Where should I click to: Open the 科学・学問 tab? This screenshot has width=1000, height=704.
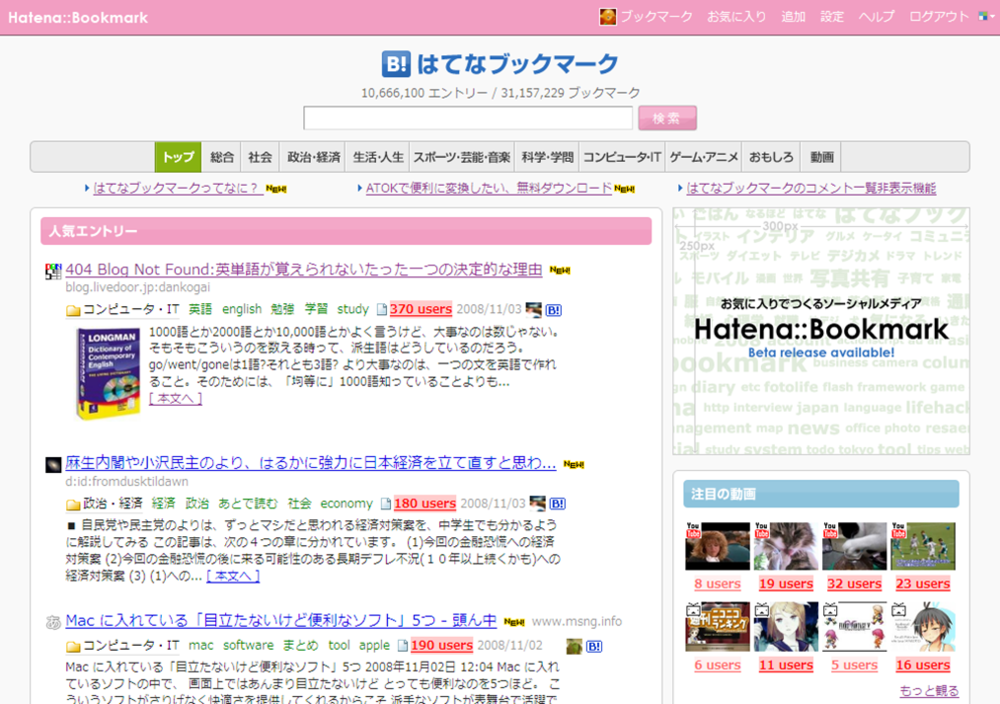point(547,158)
